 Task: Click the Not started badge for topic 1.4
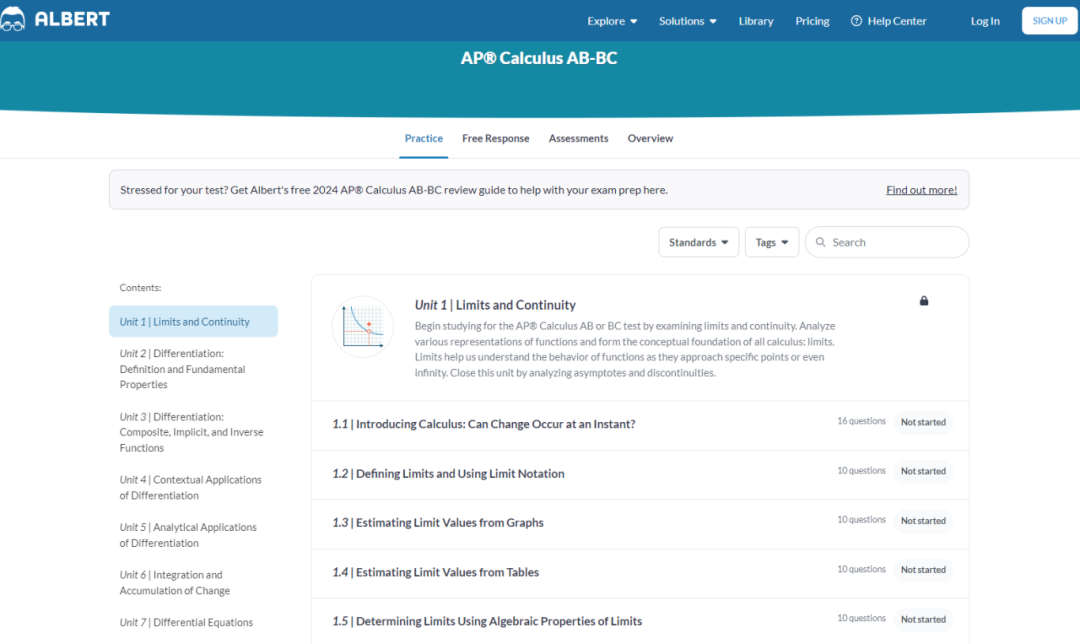(x=923, y=570)
